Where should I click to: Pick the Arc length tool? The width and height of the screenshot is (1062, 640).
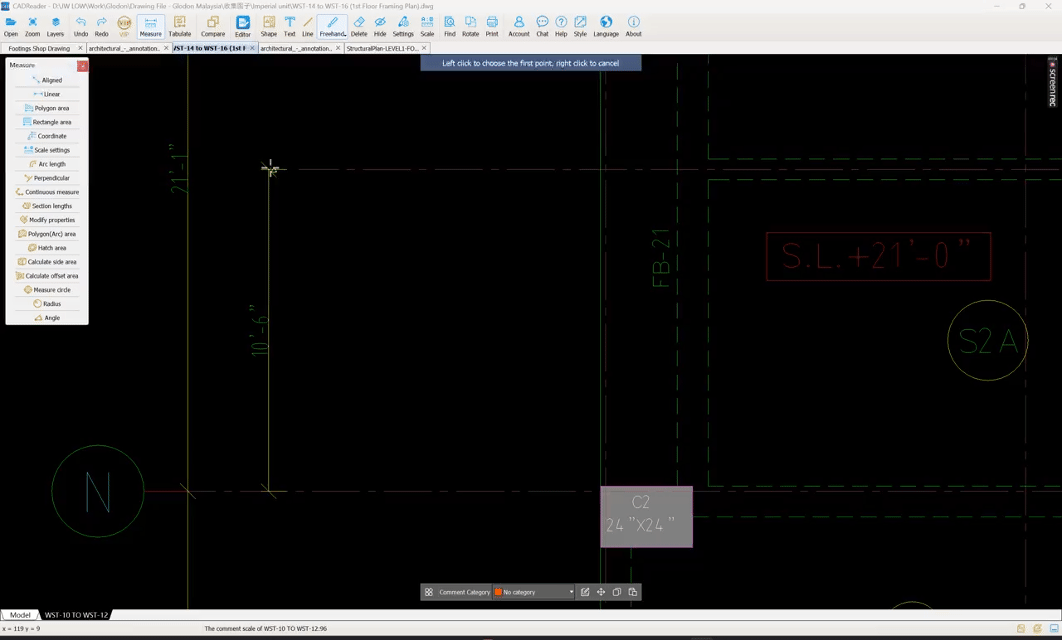(47, 164)
